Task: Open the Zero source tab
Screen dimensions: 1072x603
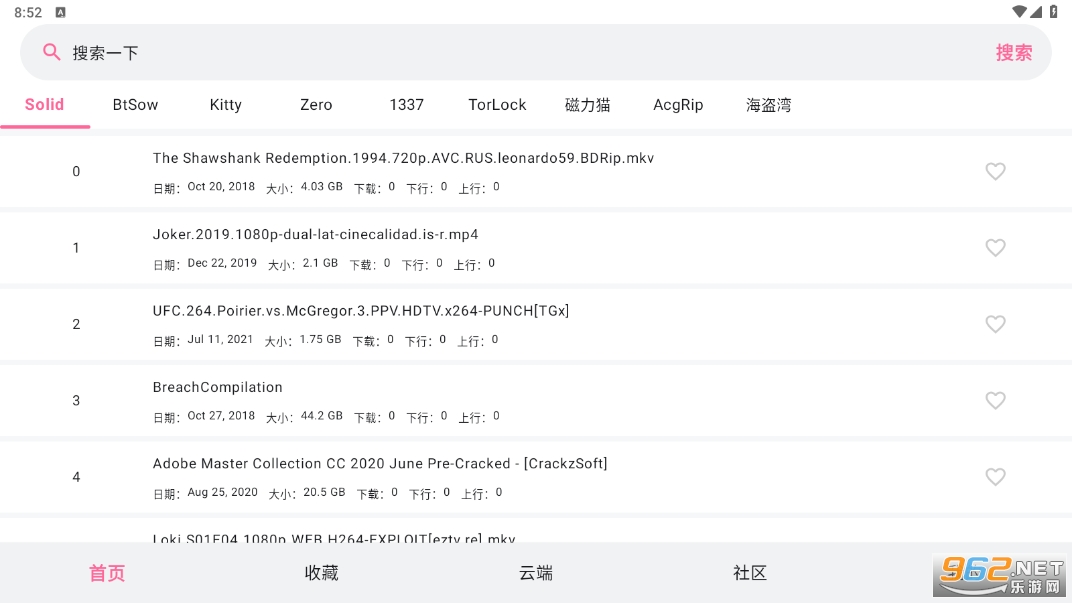Action: [x=316, y=105]
